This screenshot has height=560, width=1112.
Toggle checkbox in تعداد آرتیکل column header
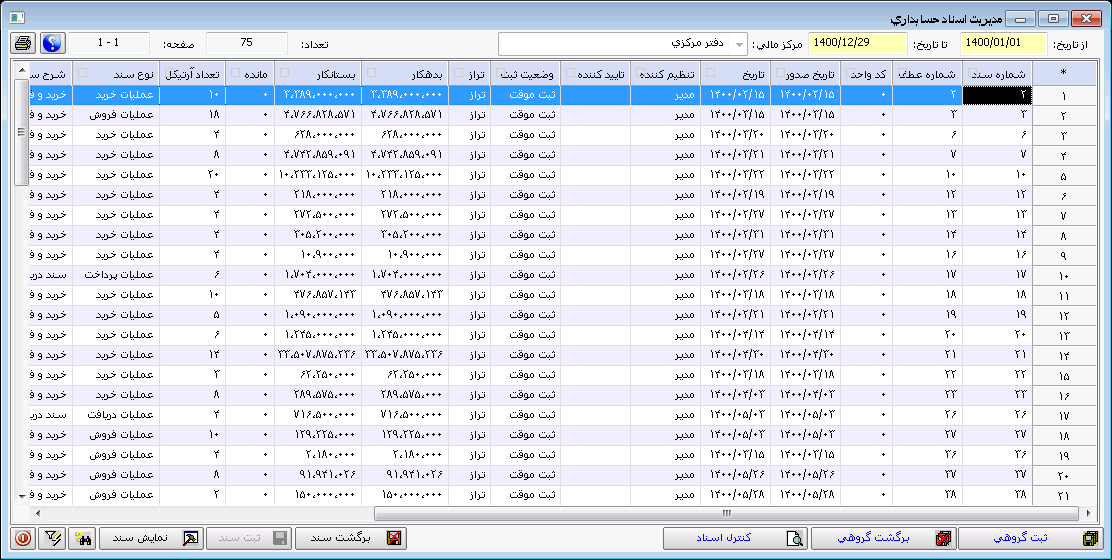169,72
